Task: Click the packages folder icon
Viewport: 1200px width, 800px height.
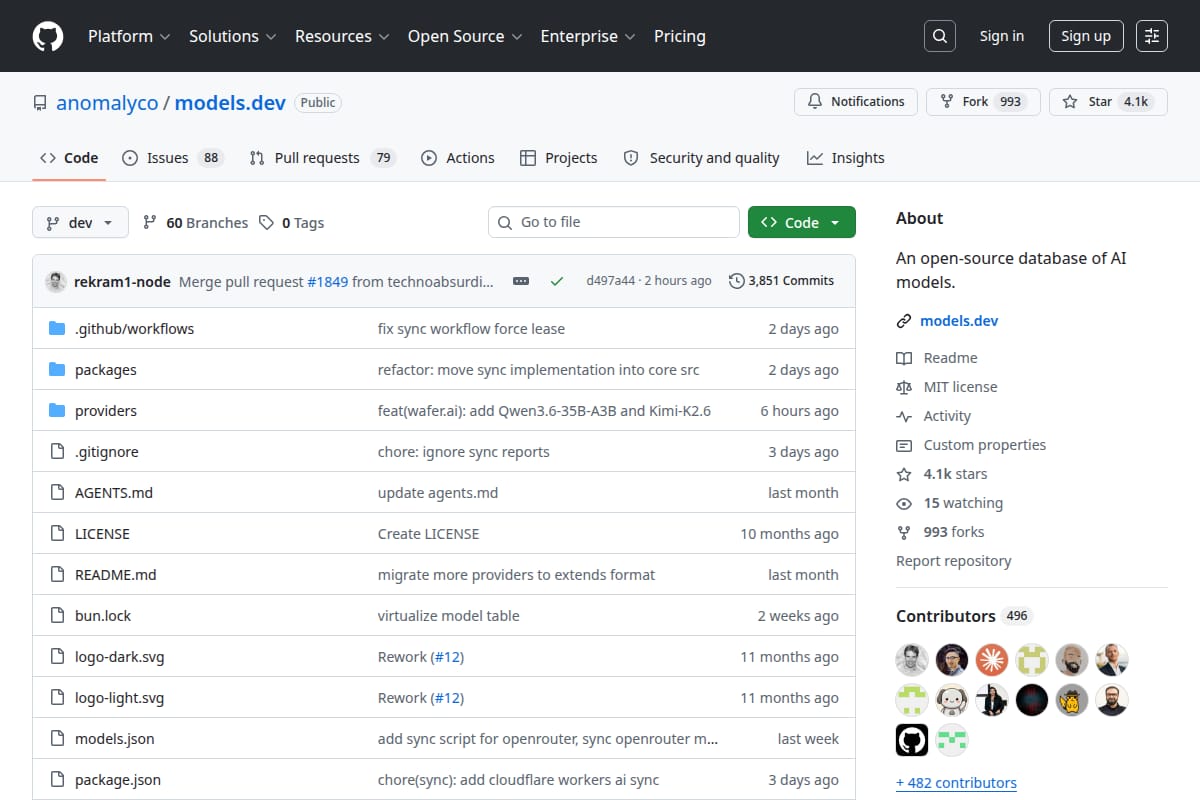Action: click(x=57, y=370)
